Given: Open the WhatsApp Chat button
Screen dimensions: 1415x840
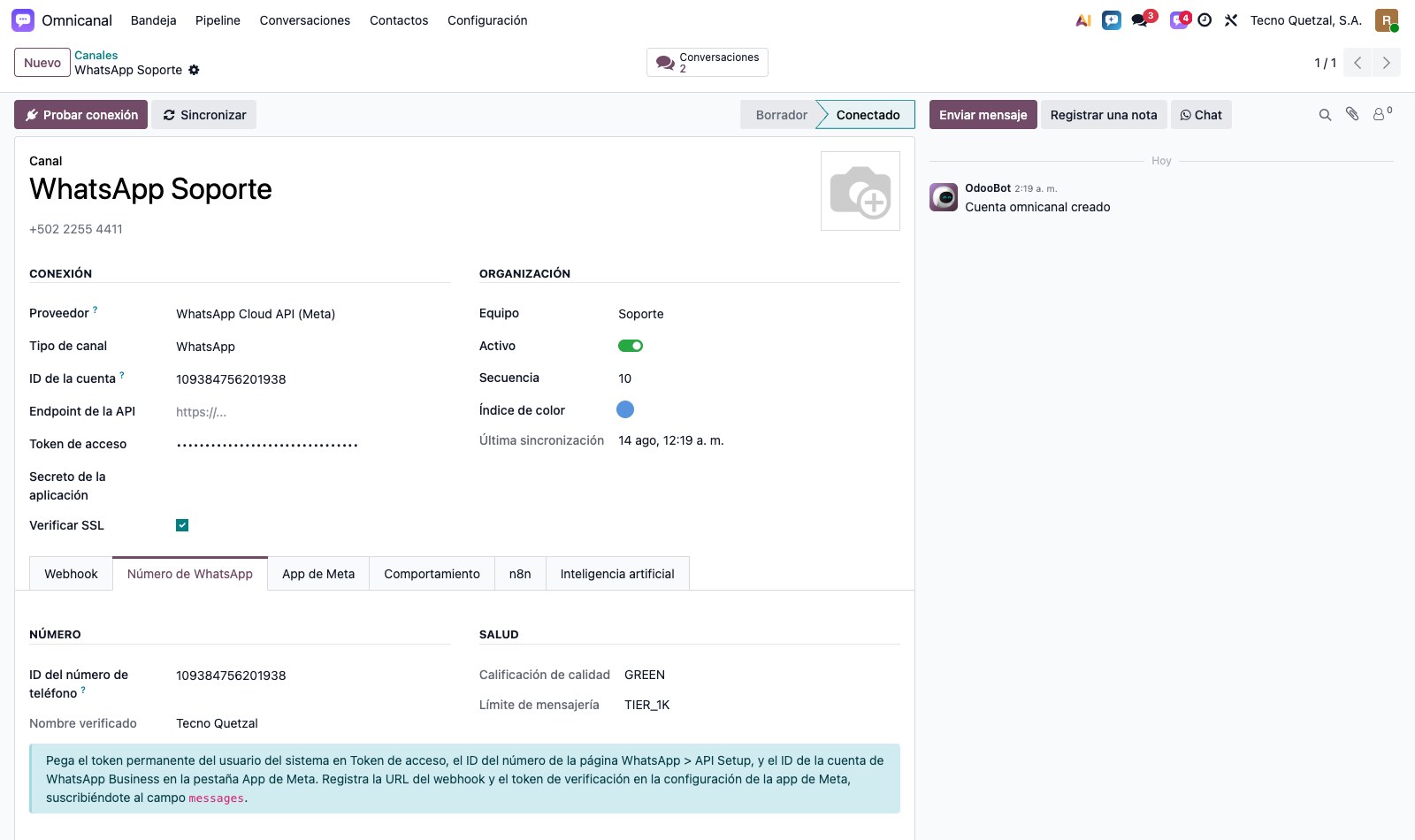Looking at the screenshot, I should [x=1201, y=115].
